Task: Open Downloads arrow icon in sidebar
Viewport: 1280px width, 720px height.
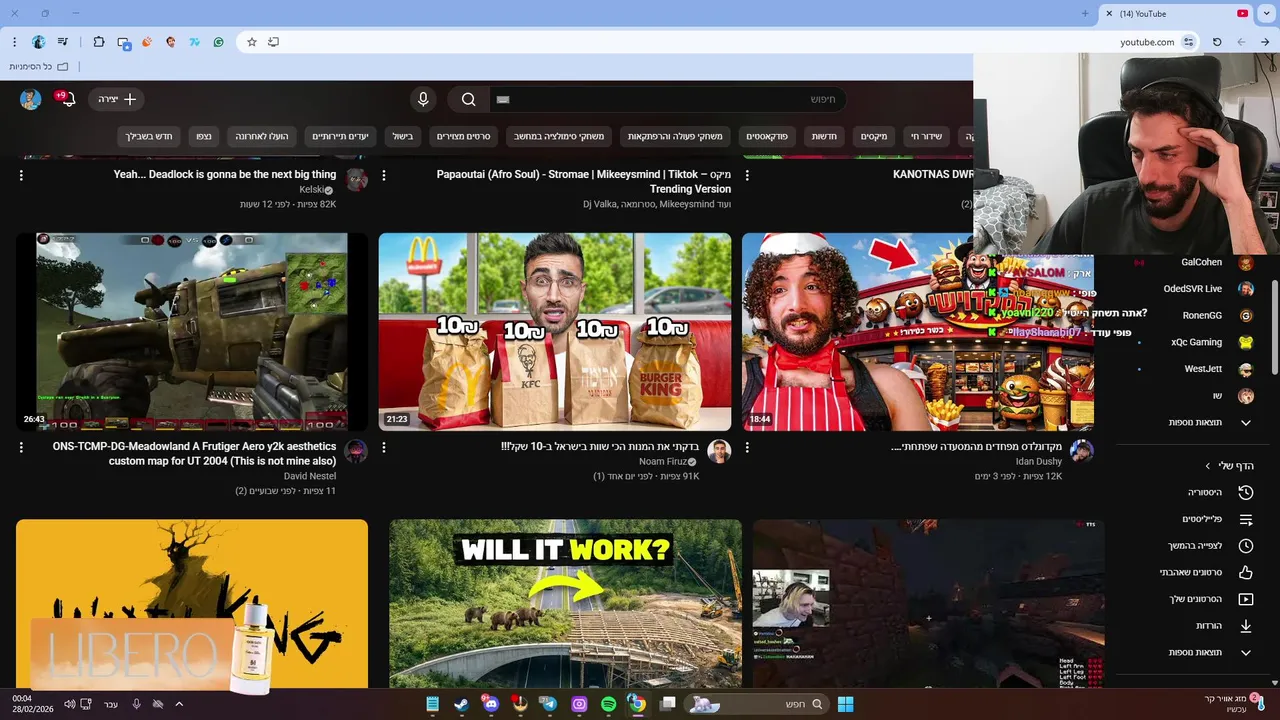Action: 1246,626
